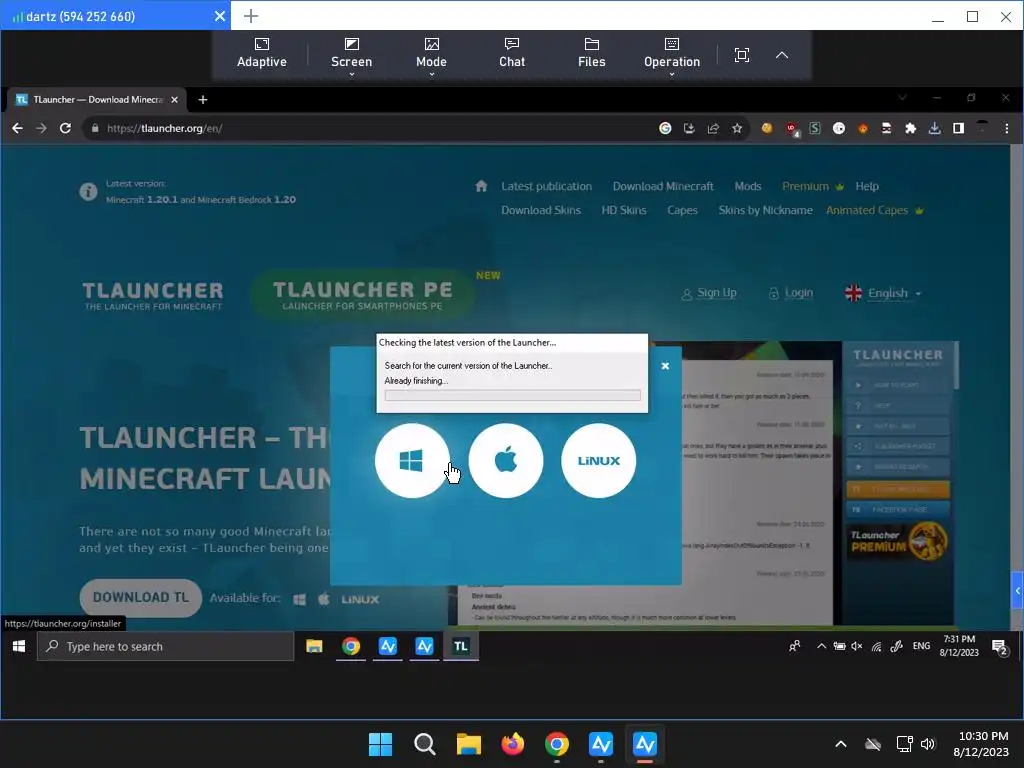Image resolution: width=1024 pixels, height=768 pixels.
Task: Open the TL app on the remote taskbar
Action: pyautogui.click(x=460, y=646)
